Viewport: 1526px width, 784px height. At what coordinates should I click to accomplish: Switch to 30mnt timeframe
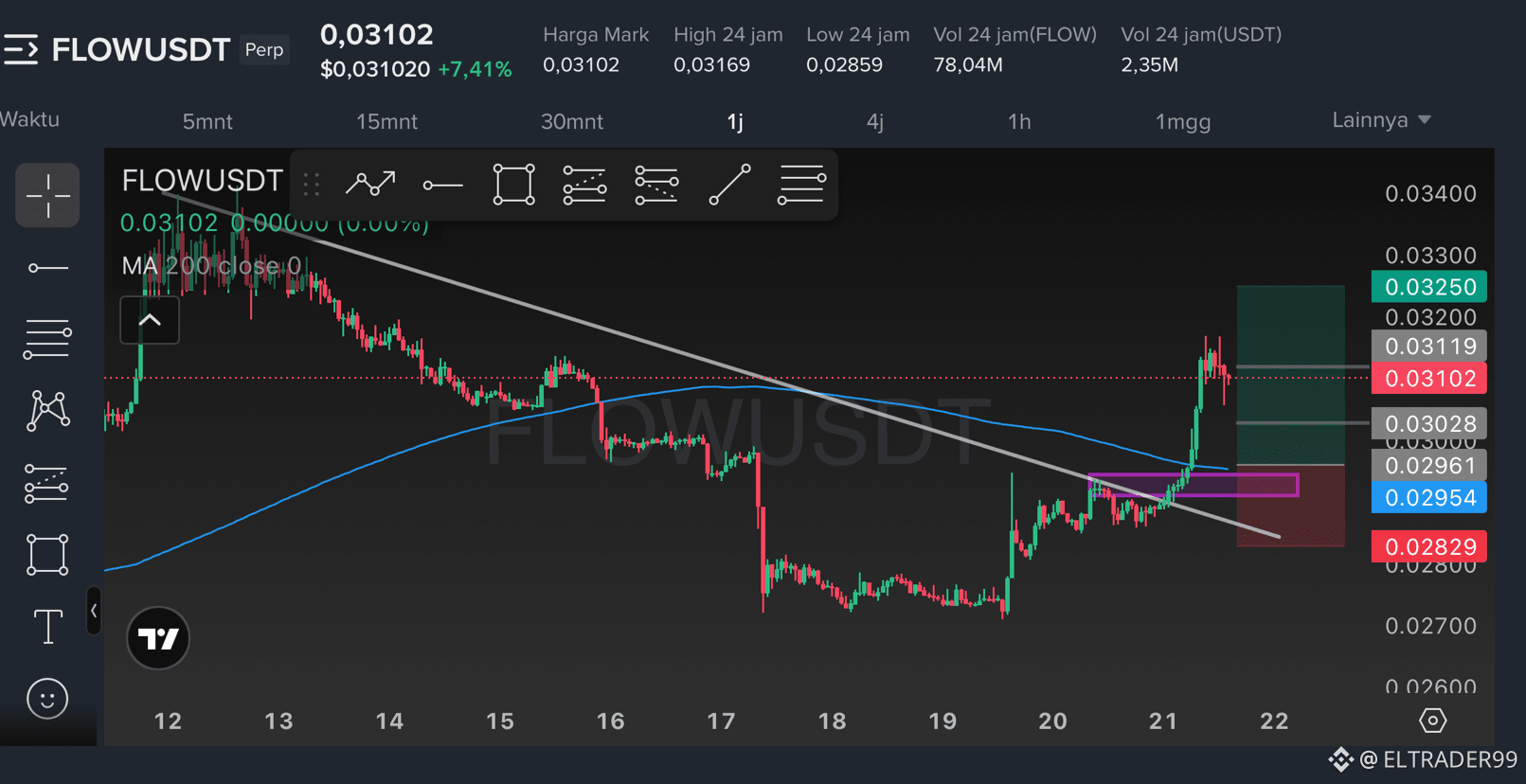tap(572, 121)
